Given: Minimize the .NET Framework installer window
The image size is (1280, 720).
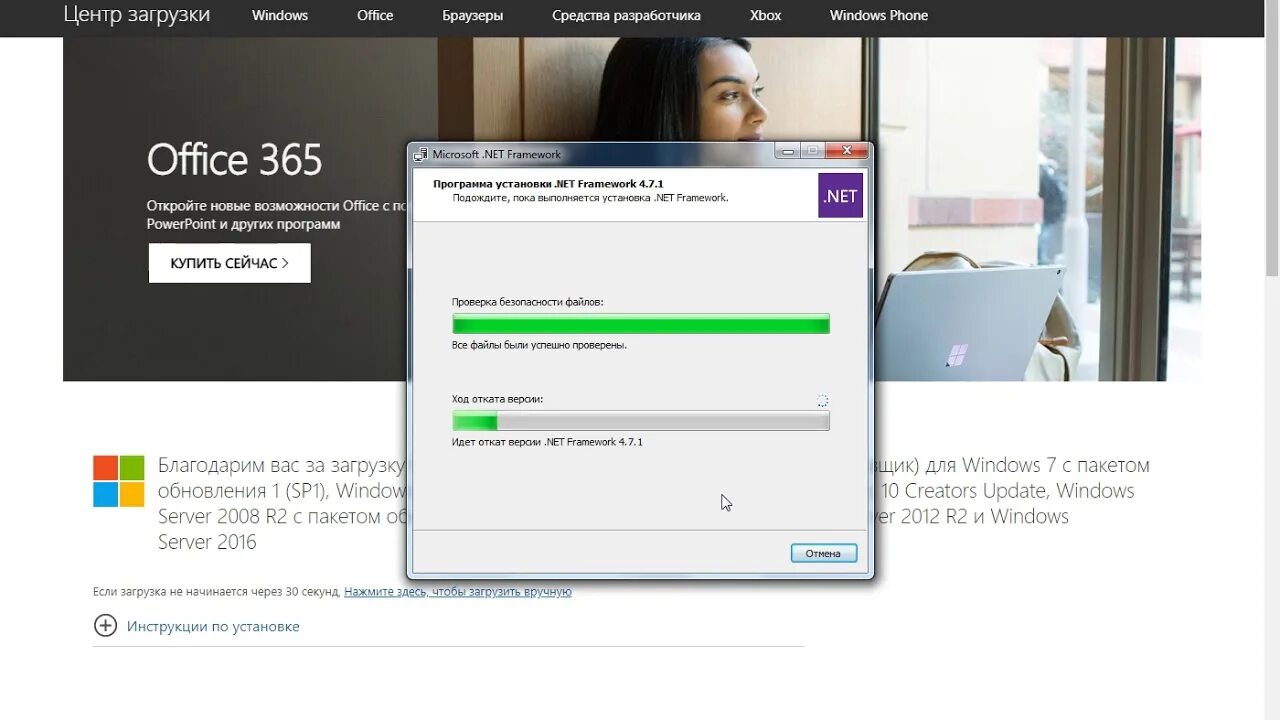Looking at the screenshot, I should [x=788, y=151].
